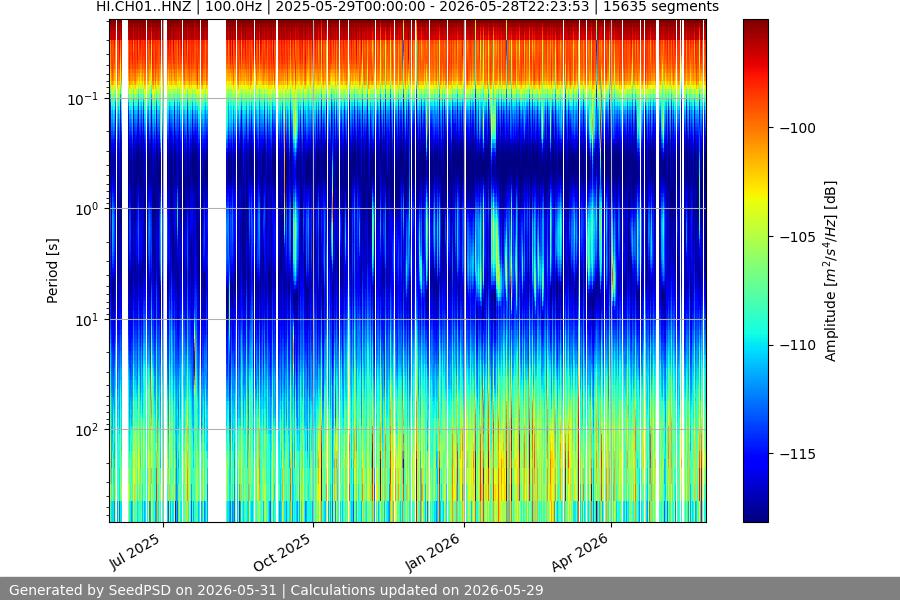The height and width of the screenshot is (600, 900).
Task: Click the −100 colorbar tick label
Action: coord(797,128)
